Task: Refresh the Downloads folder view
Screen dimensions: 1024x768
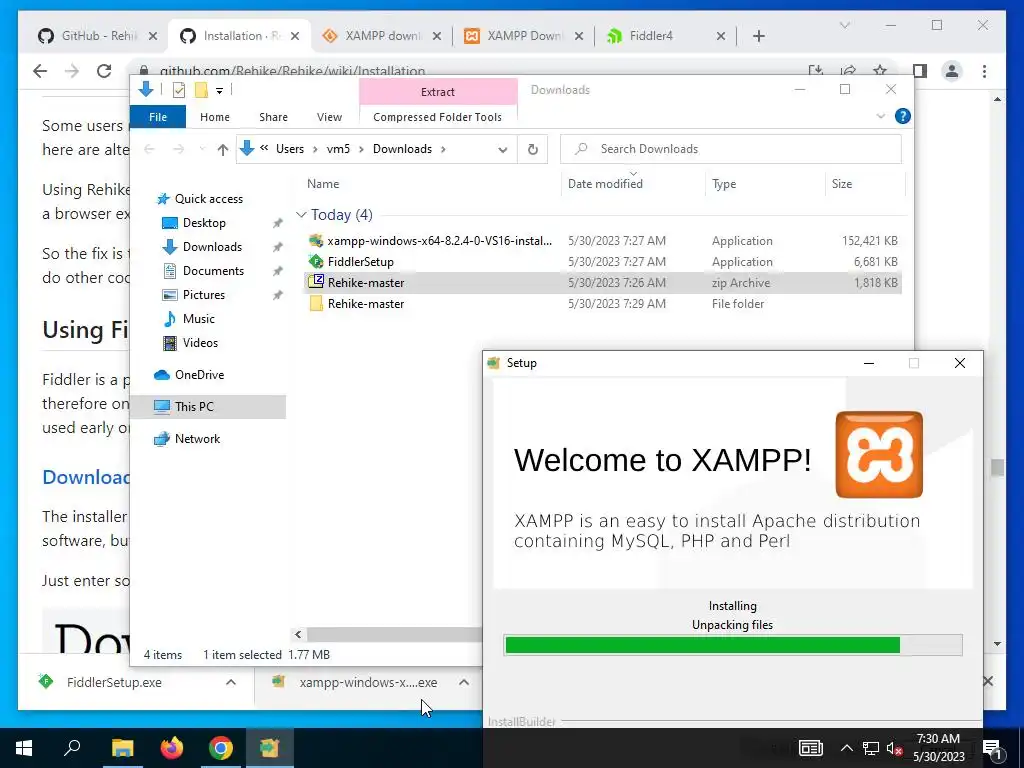Action: coord(532,150)
